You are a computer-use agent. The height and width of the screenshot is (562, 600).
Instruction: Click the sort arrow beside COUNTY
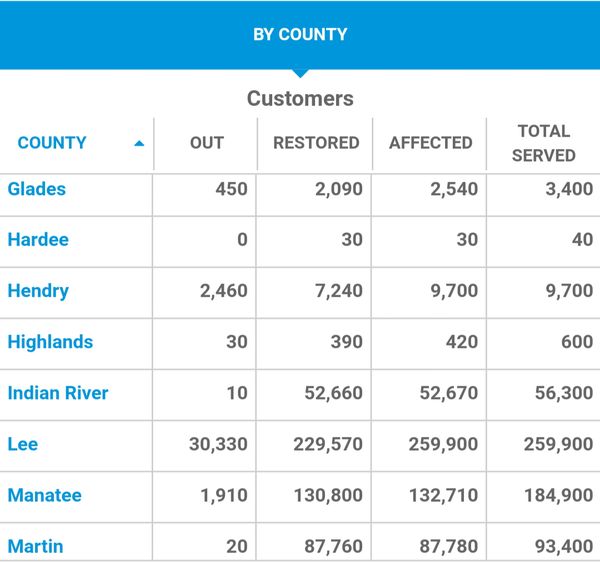pos(139,143)
